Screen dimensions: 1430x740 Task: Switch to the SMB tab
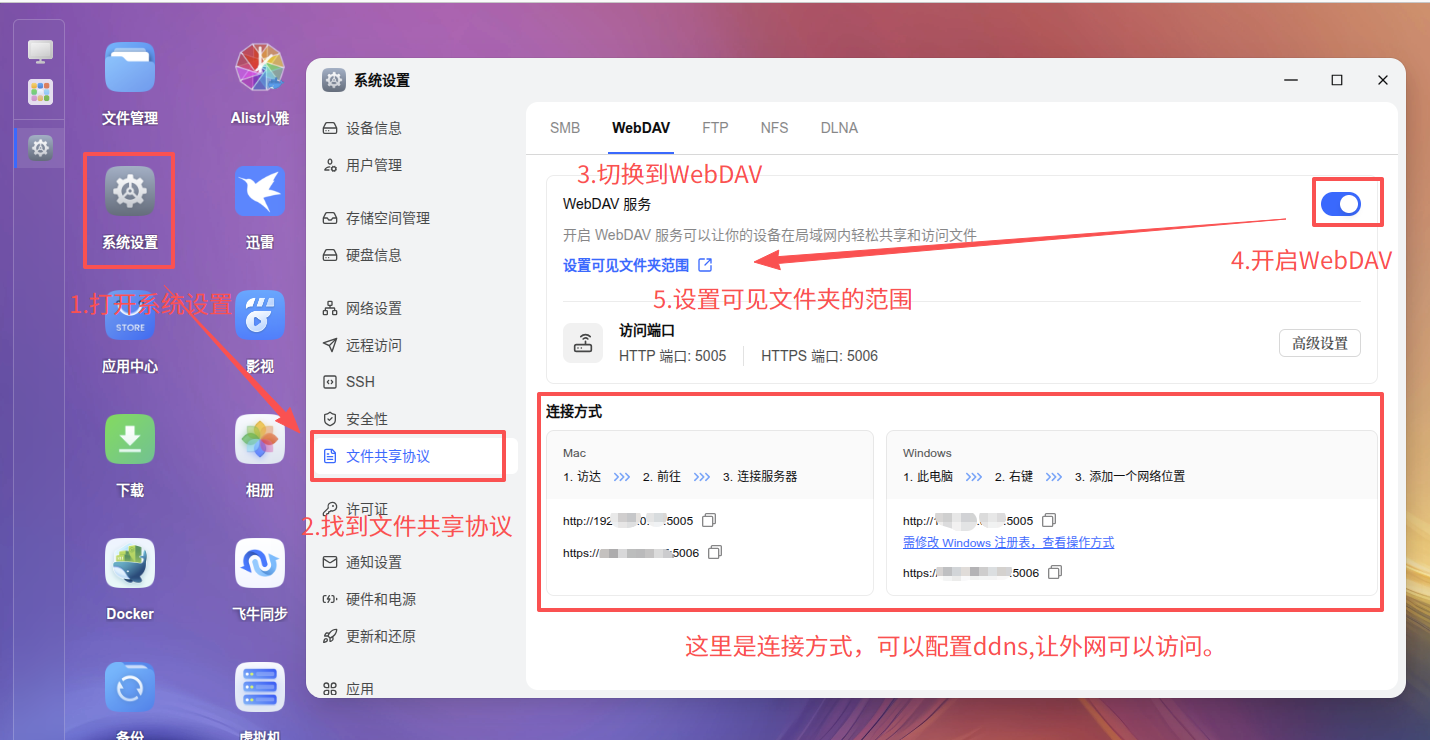[x=564, y=127]
